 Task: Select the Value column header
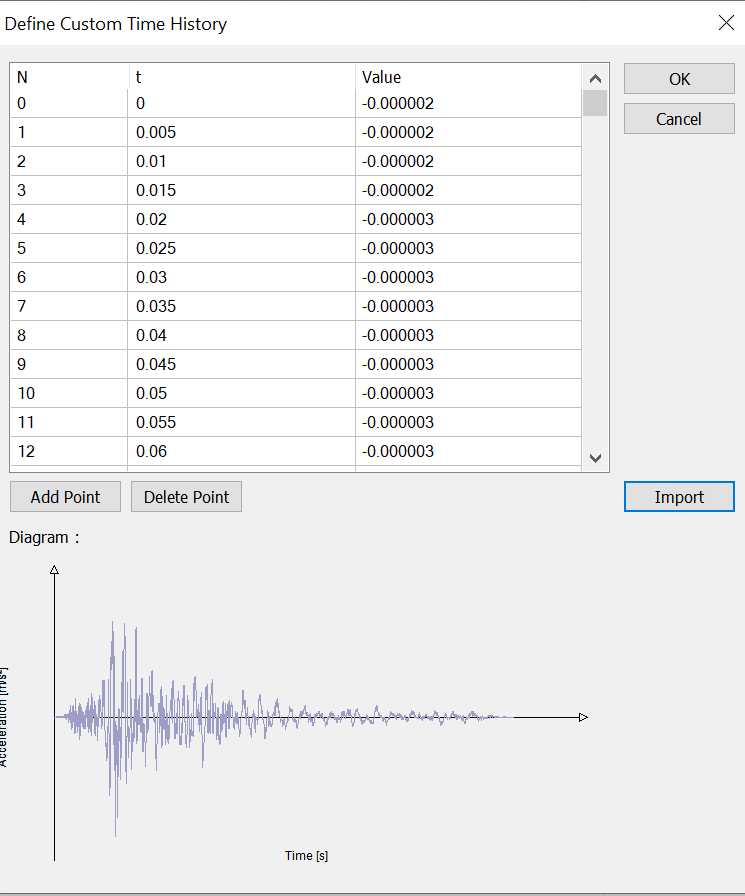[x=468, y=77]
